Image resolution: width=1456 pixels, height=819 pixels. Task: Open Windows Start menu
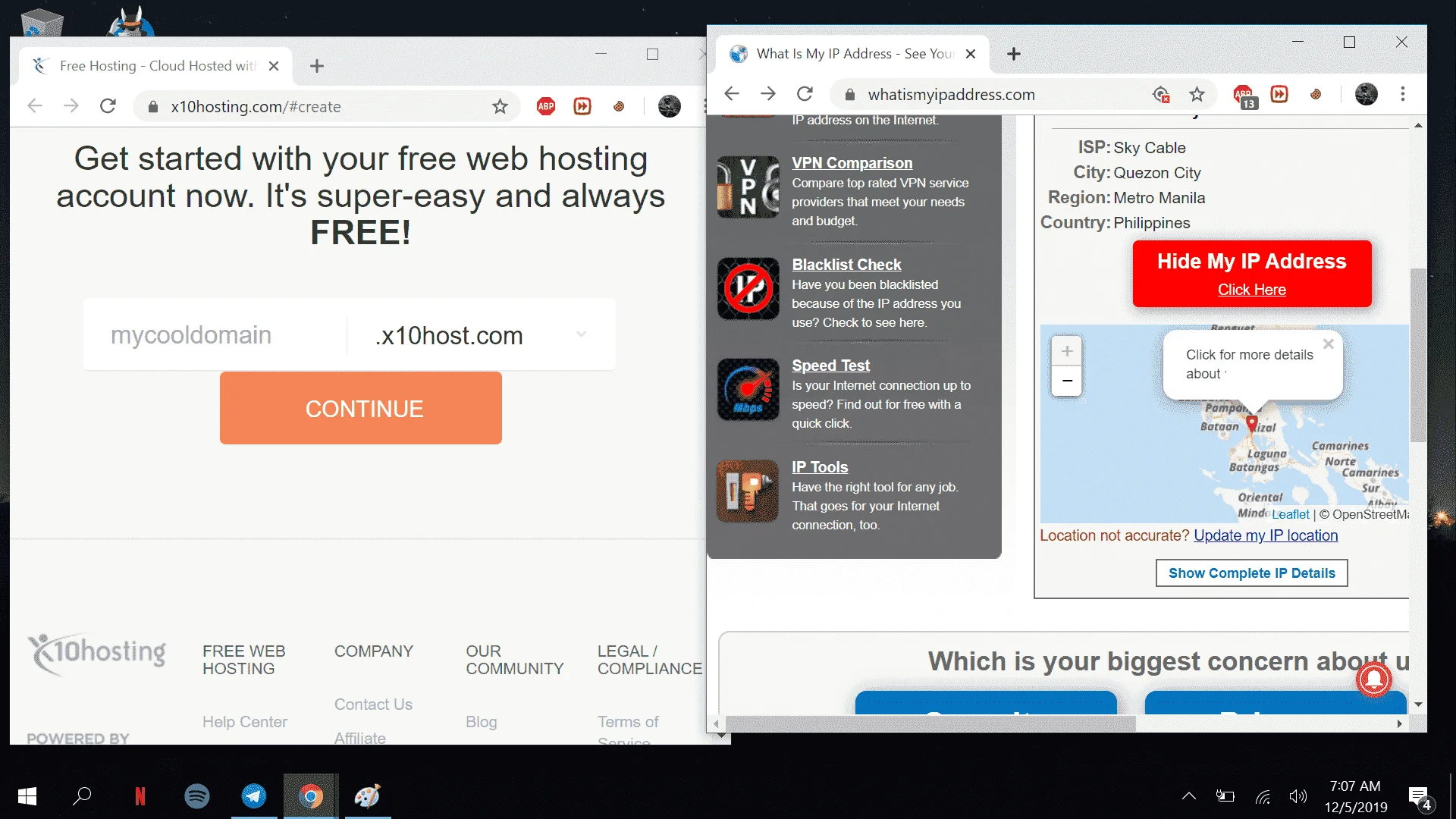point(27,796)
